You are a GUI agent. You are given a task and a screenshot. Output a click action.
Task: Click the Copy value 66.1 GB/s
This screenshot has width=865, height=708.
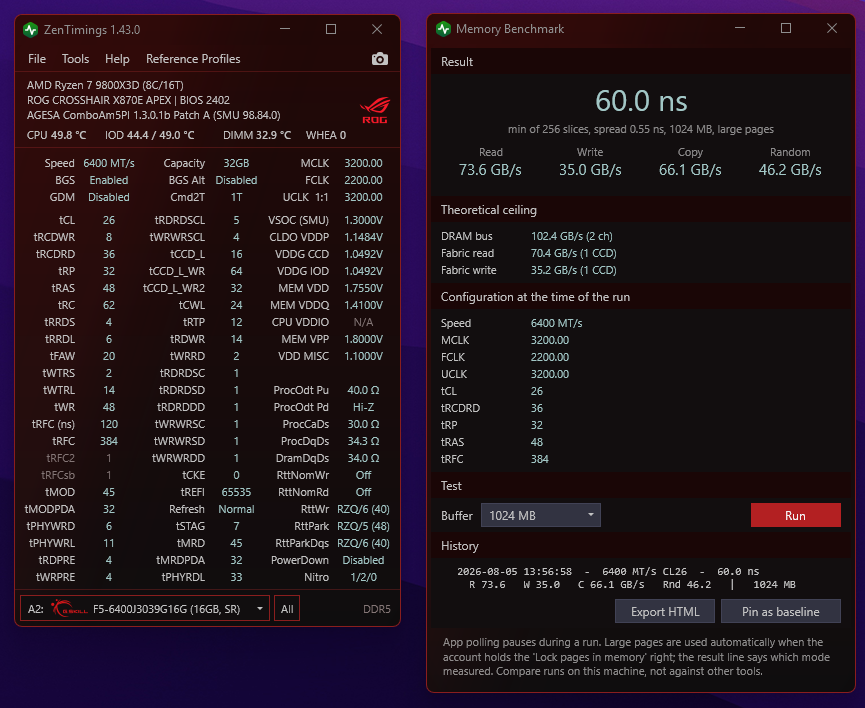[x=690, y=170]
